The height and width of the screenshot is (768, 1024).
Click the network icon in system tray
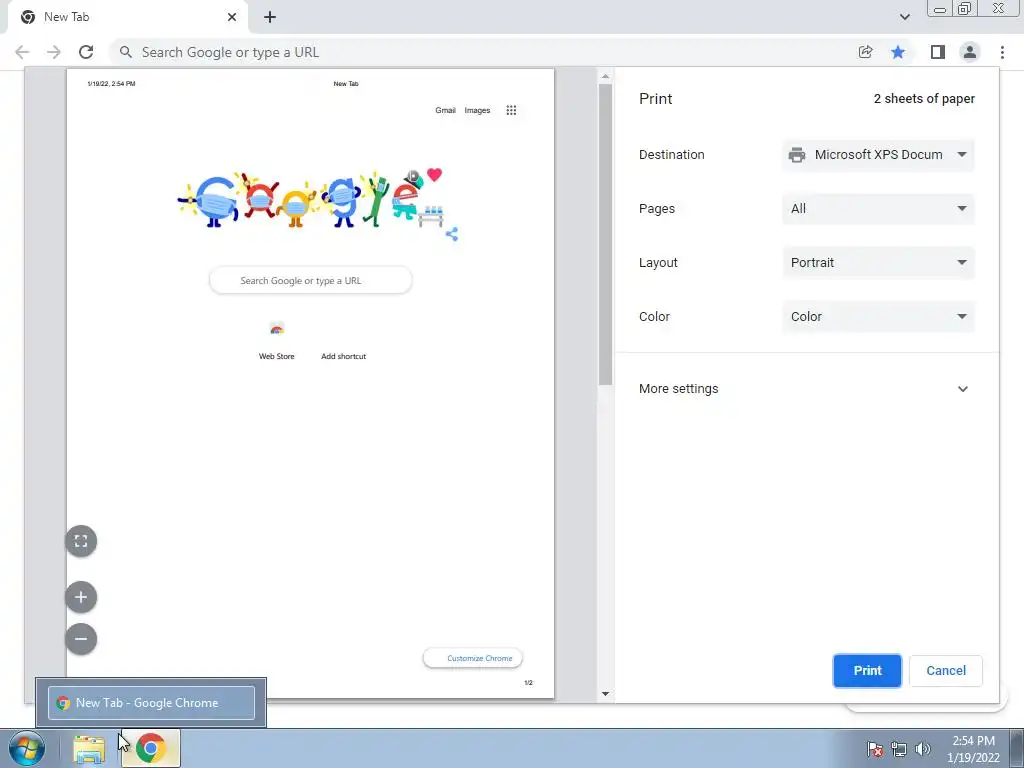click(899, 749)
